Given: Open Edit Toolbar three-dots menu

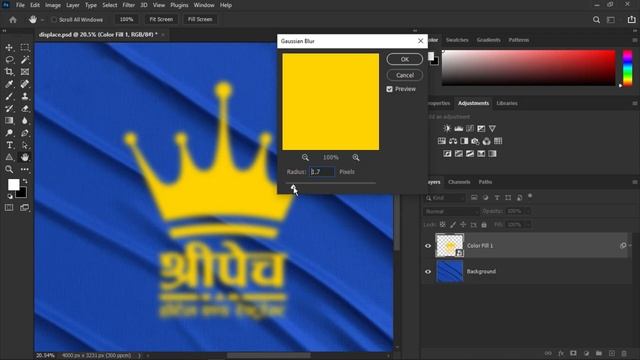Looking at the screenshot, I should click(25, 169).
